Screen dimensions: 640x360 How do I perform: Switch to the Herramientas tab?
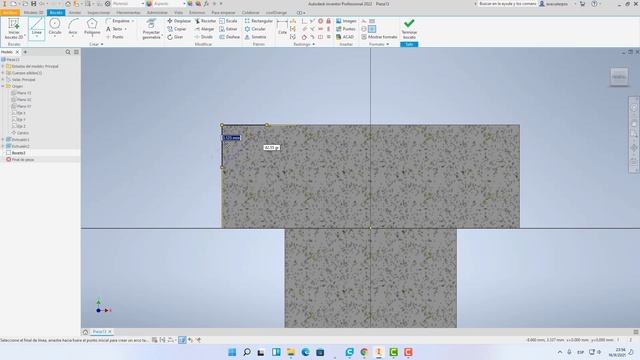tap(128, 13)
